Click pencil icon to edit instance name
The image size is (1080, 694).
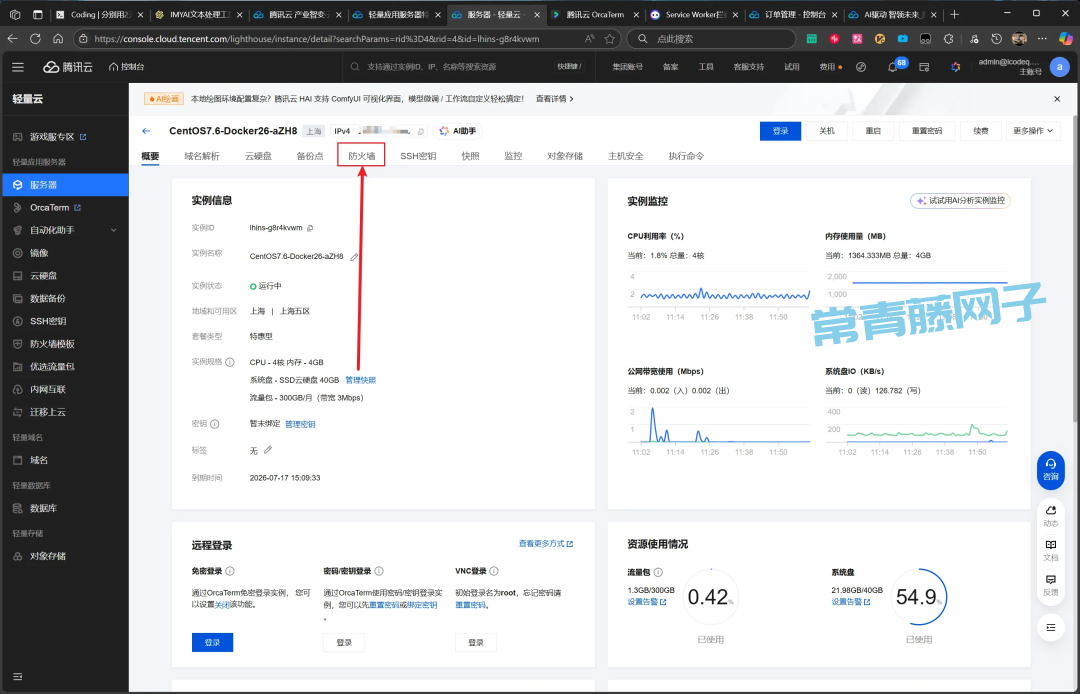pos(354,257)
